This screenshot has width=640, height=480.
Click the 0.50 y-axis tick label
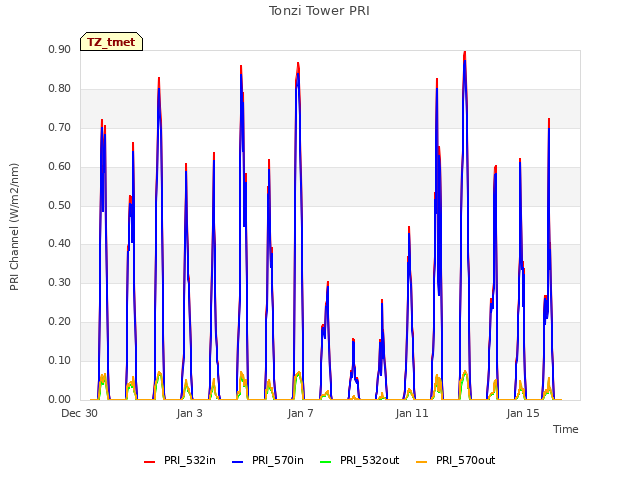point(60,205)
